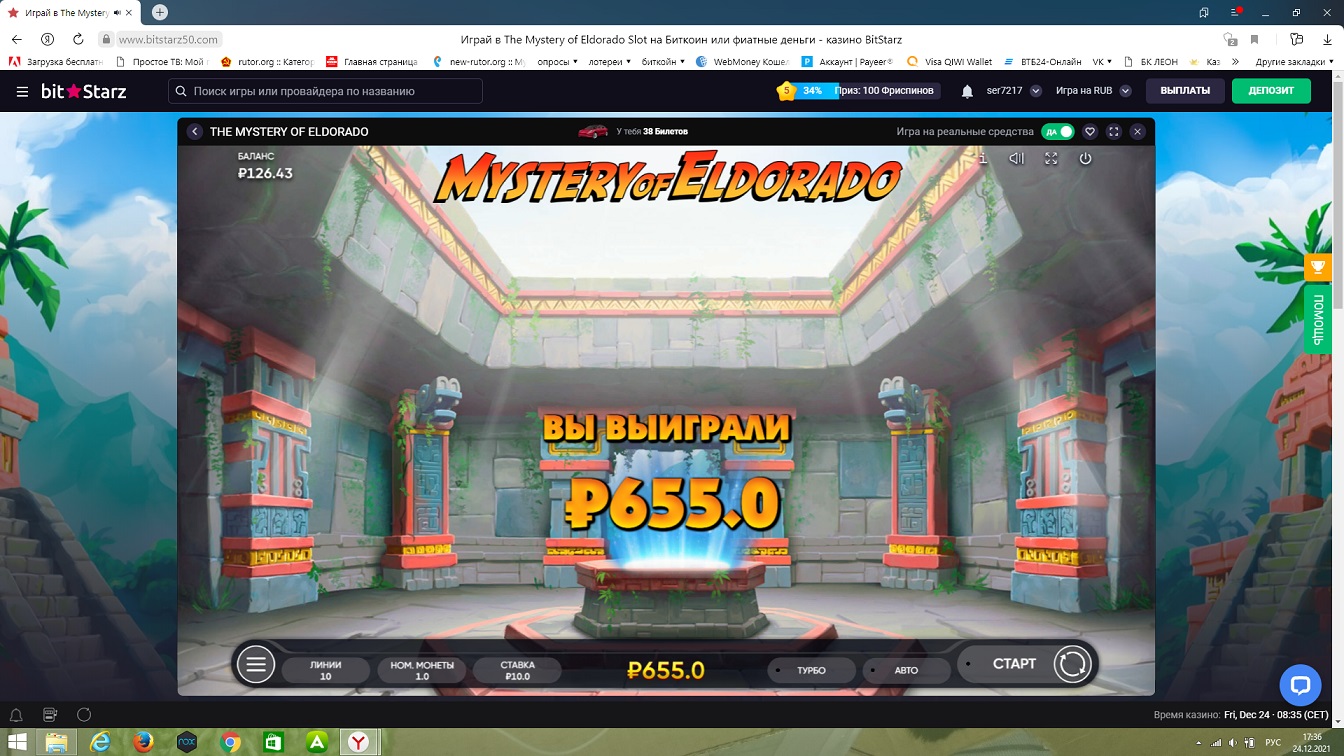Expand Другие закладки bookmarks

(x=1293, y=62)
